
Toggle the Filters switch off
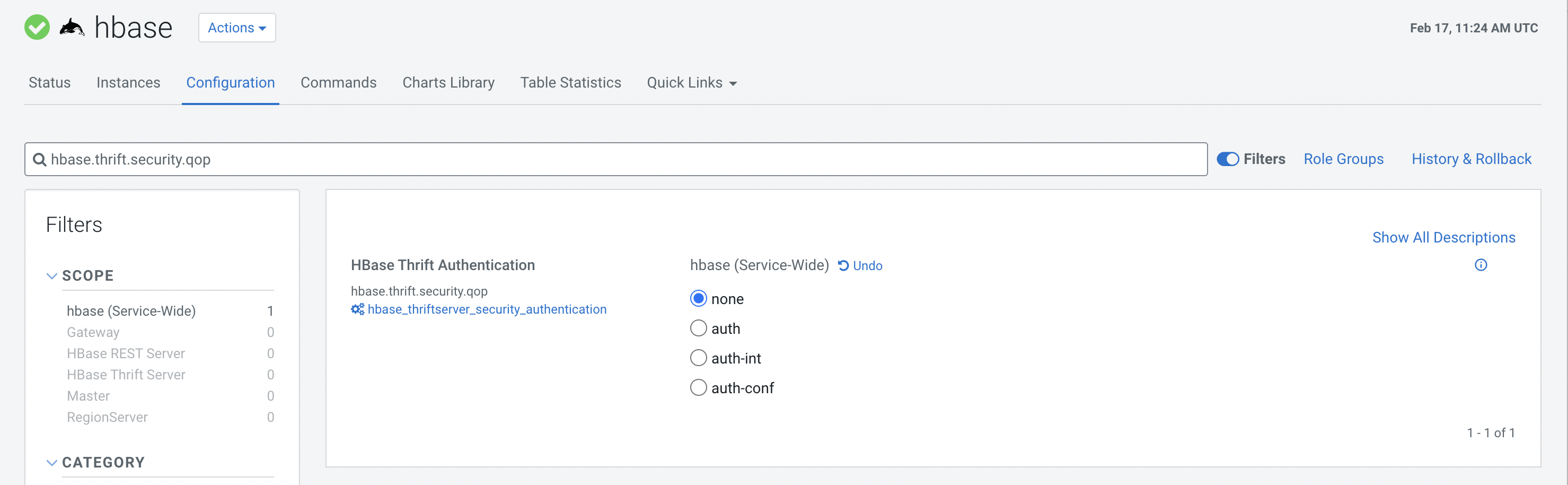click(x=1227, y=159)
